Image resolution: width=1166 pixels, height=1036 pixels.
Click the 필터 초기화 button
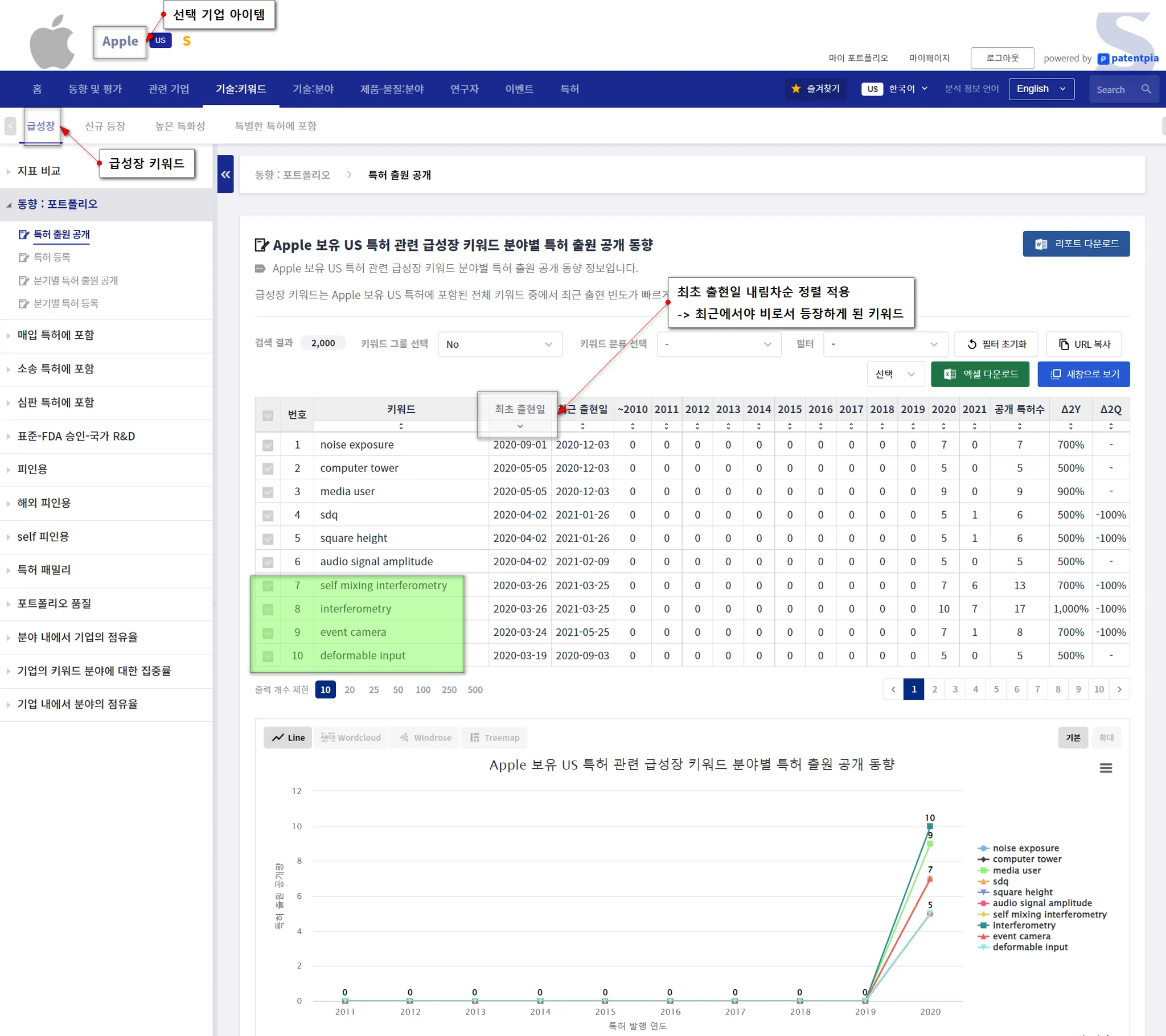pos(995,344)
